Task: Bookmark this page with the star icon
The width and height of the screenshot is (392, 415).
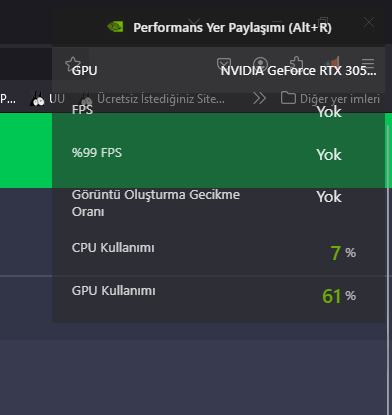Action: [73, 63]
